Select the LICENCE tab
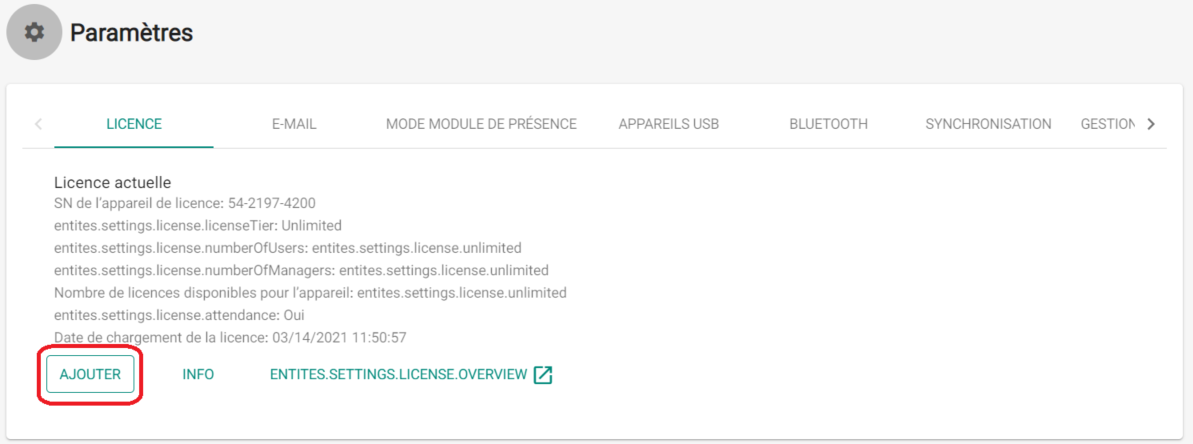The image size is (1193, 444). pos(134,124)
